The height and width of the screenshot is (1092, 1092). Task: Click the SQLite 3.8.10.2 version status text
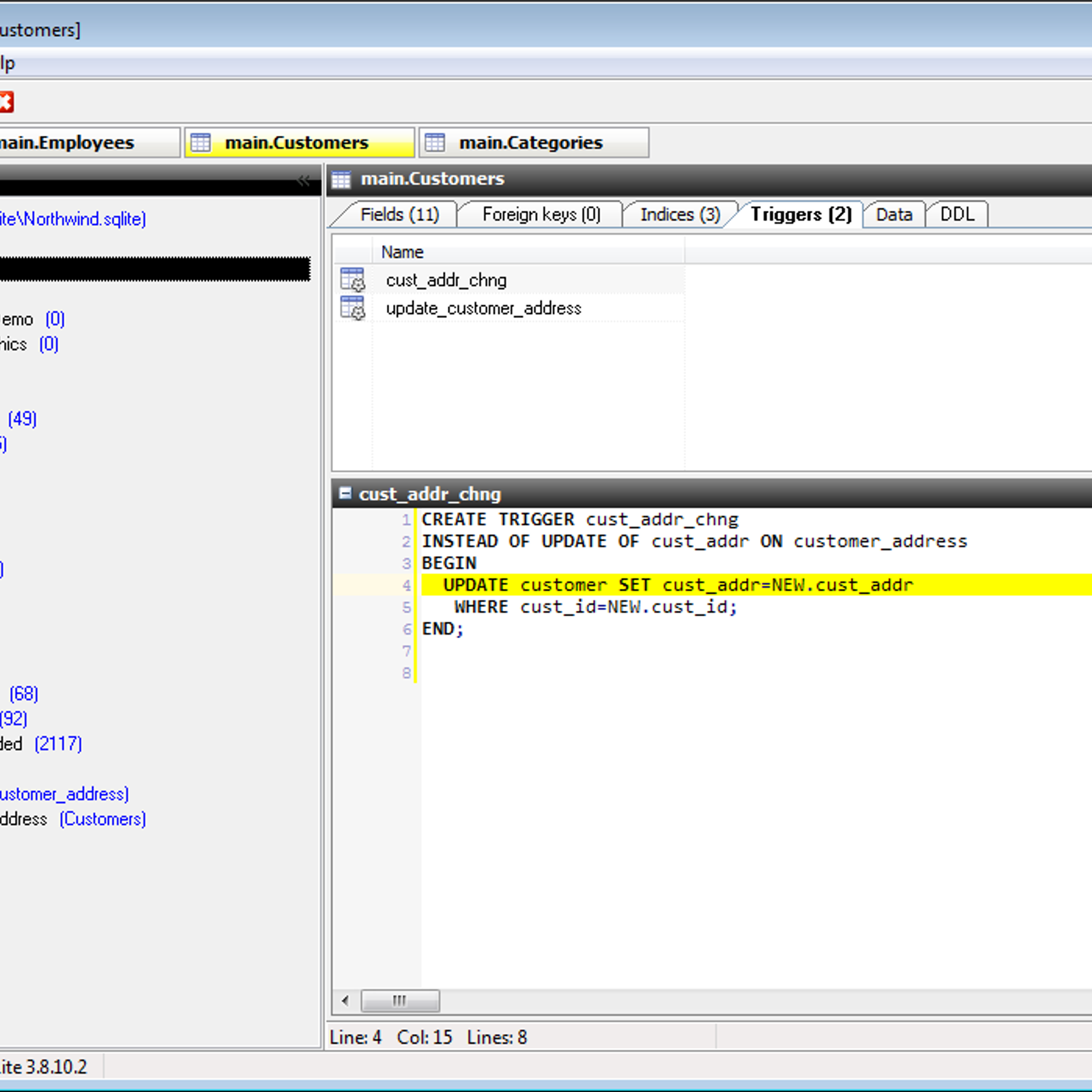[x=44, y=1067]
